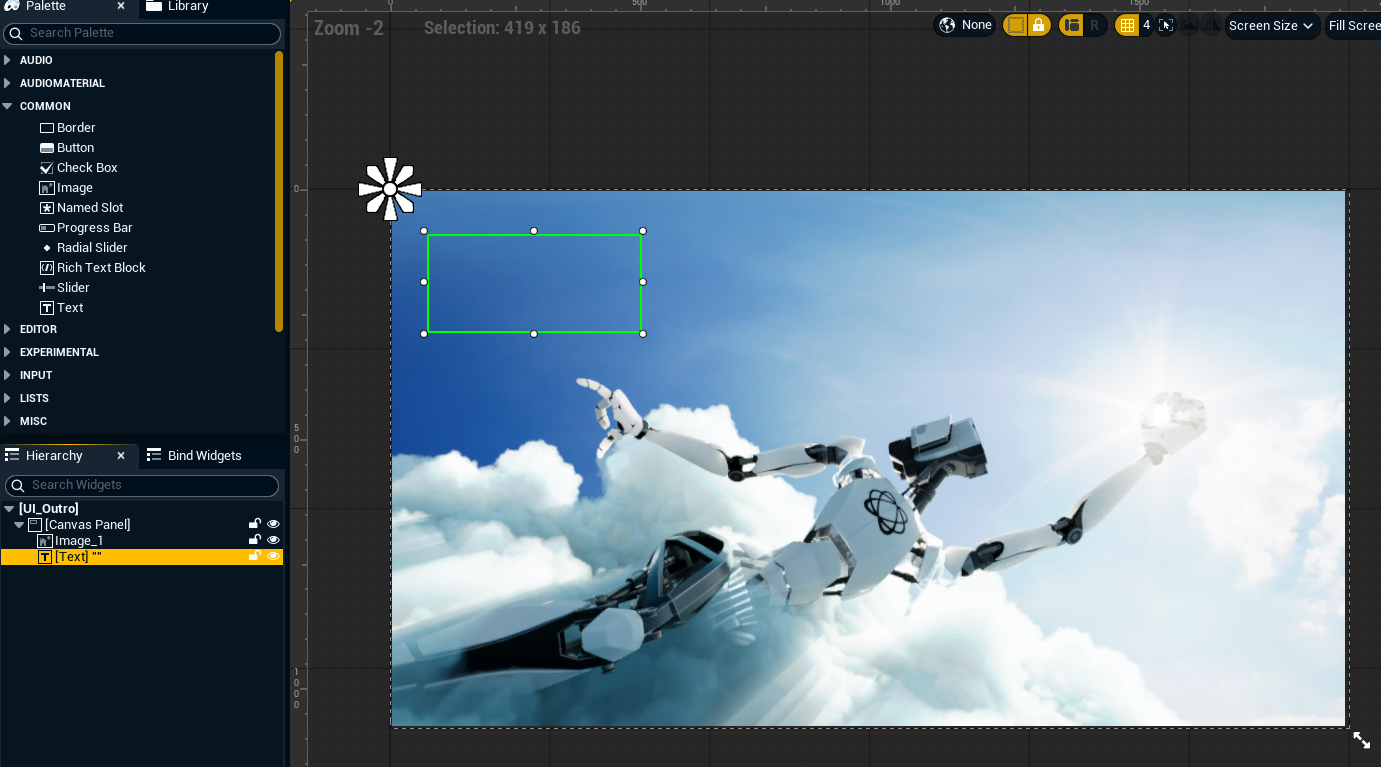Open the Screen Size dropdown
Image resolution: width=1381 pixels, height=767 pixels.
tap(1271, 25)
